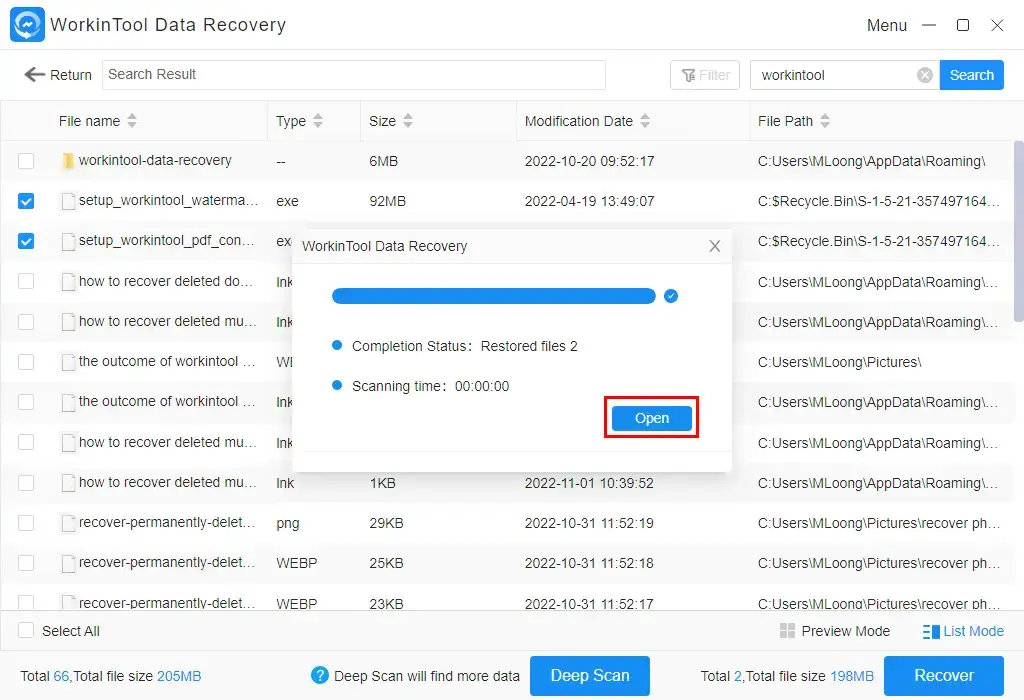Uncheck setup_workintool_pdf_con... file checkbox

coord(26,241)
